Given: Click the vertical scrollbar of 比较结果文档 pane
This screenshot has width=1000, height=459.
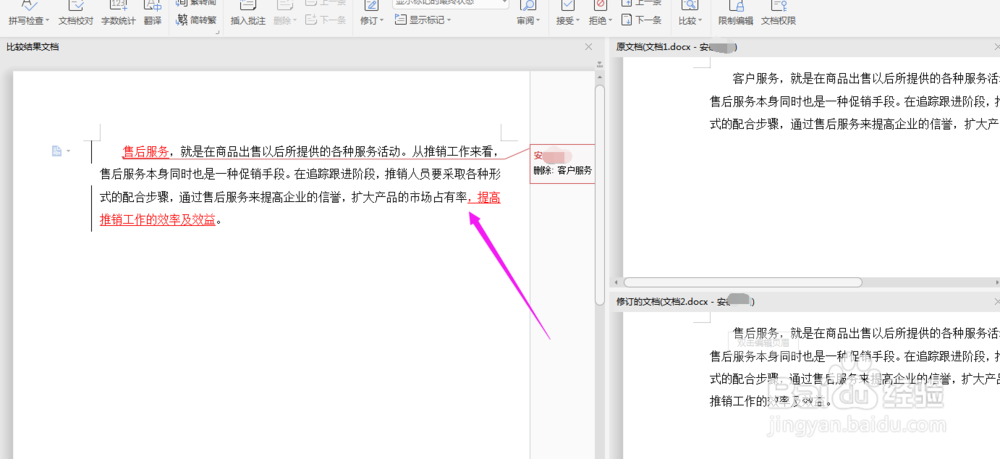Looking at the screenshot, I should point(599,195).
